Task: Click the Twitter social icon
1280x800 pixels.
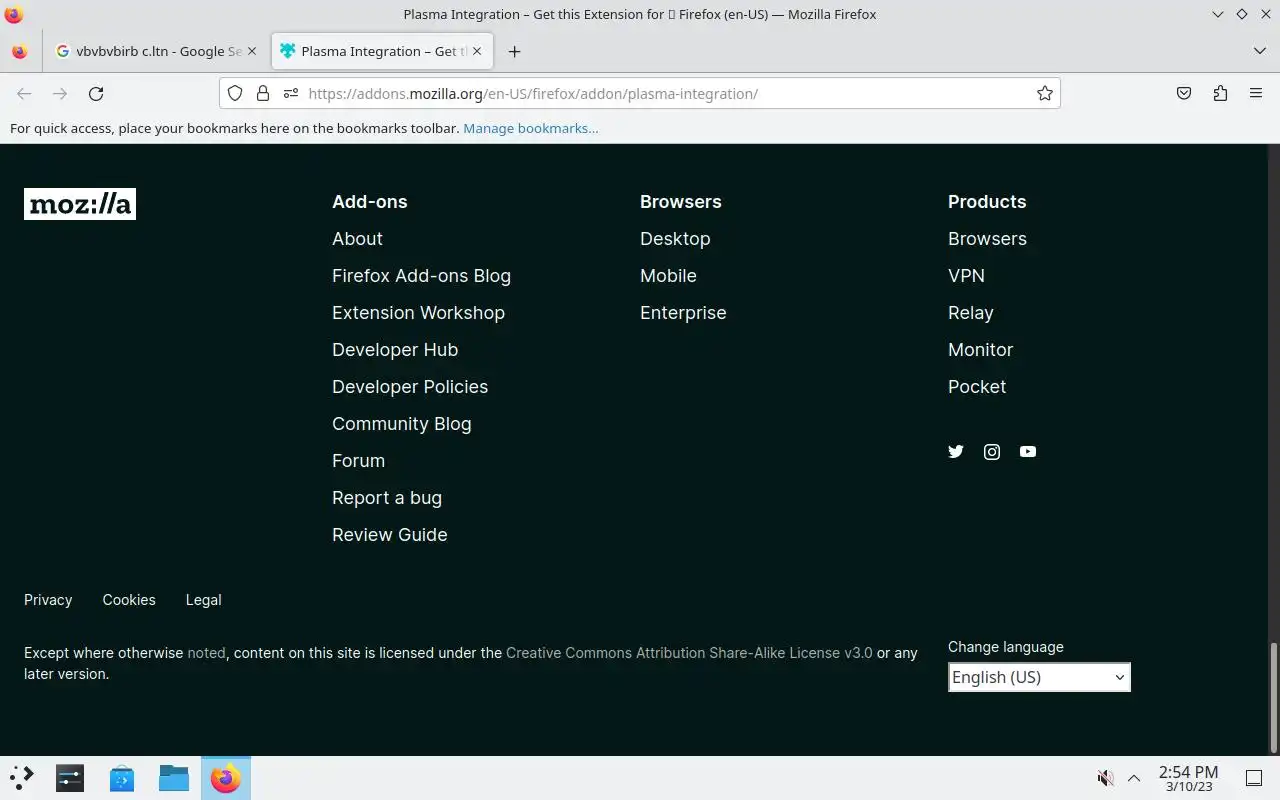Action: (956, 452)
